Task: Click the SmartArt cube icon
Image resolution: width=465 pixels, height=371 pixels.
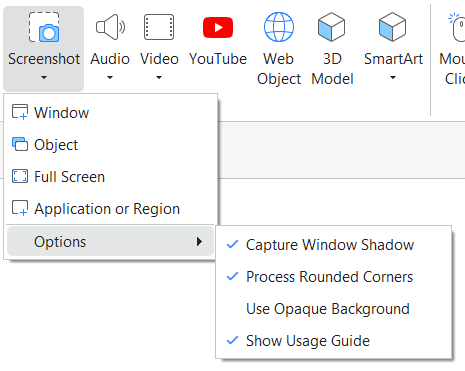Action: (393, 27)
